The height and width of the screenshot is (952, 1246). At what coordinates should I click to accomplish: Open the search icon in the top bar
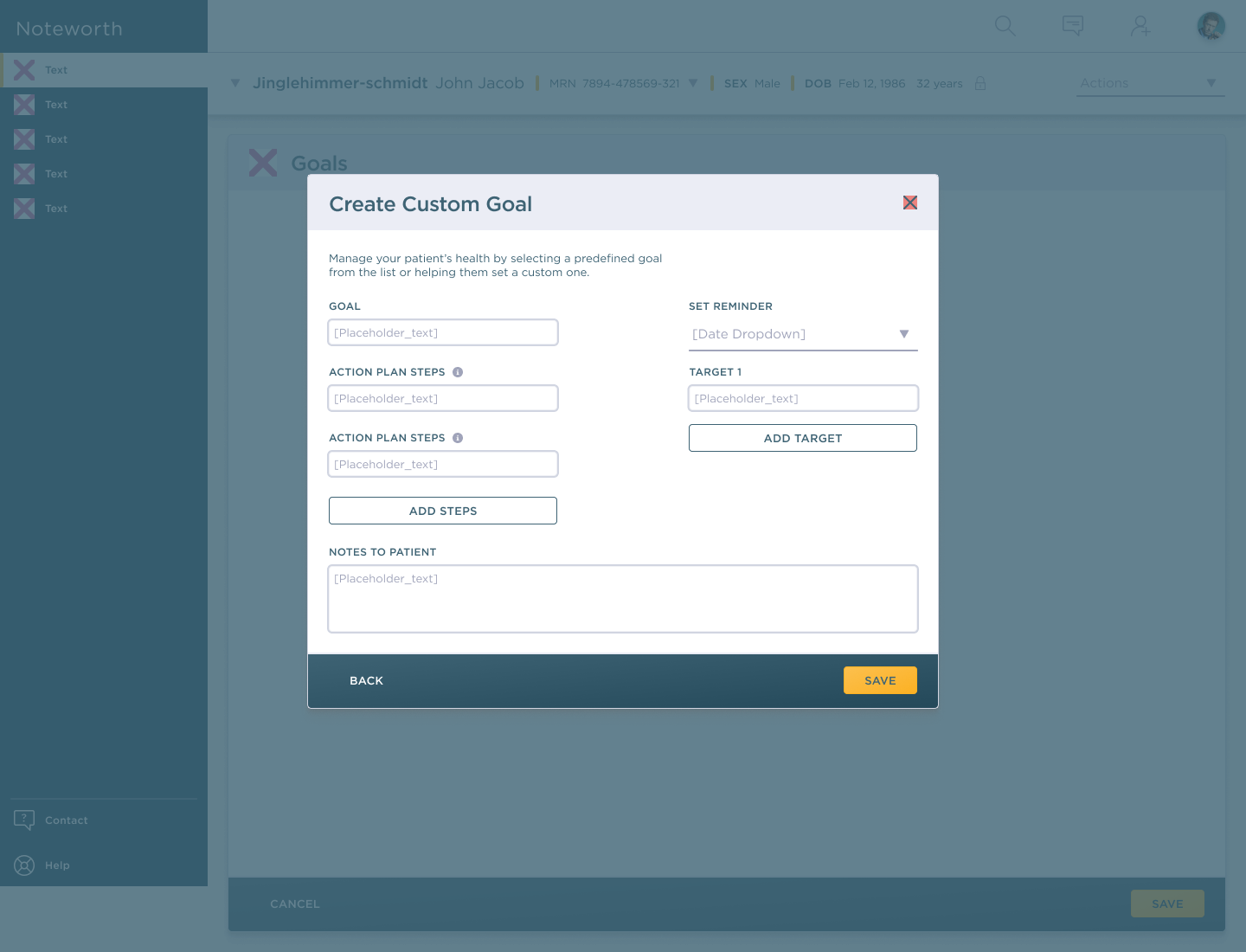pos(1005,26)
